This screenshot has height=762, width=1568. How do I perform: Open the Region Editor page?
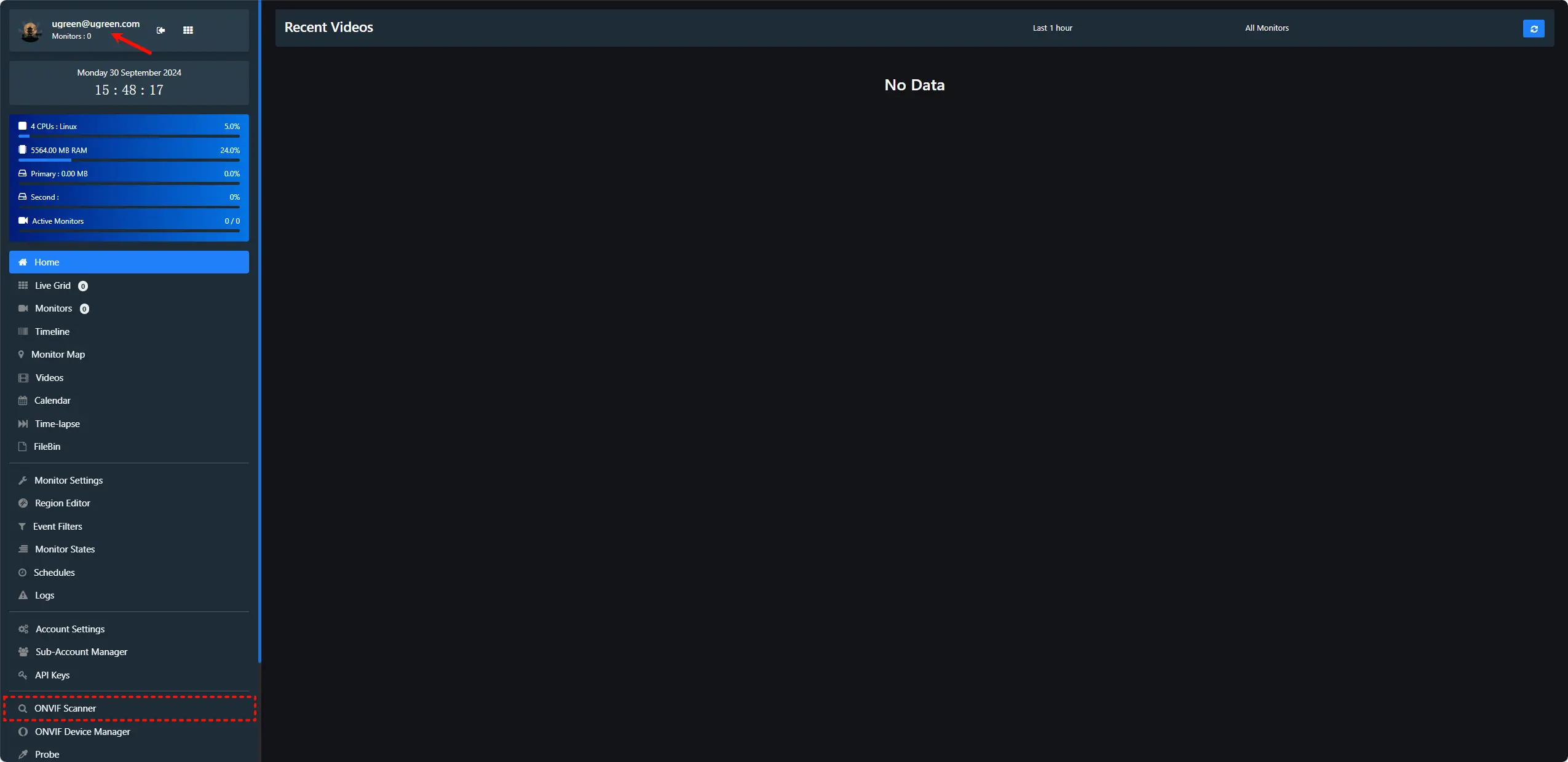point(62,503)
